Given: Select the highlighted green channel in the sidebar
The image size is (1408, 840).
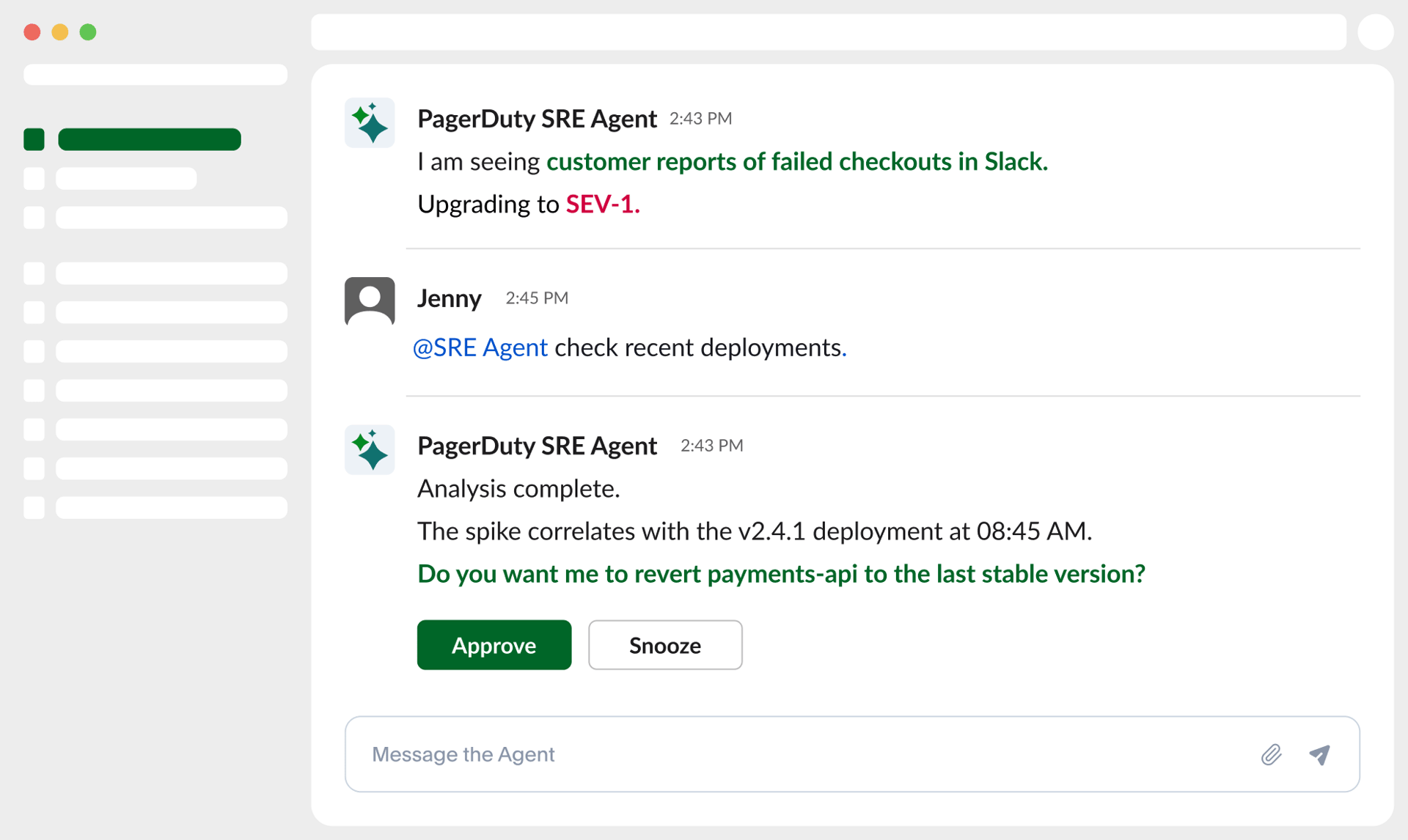Looking at the screenshot, I should [150, 139].
